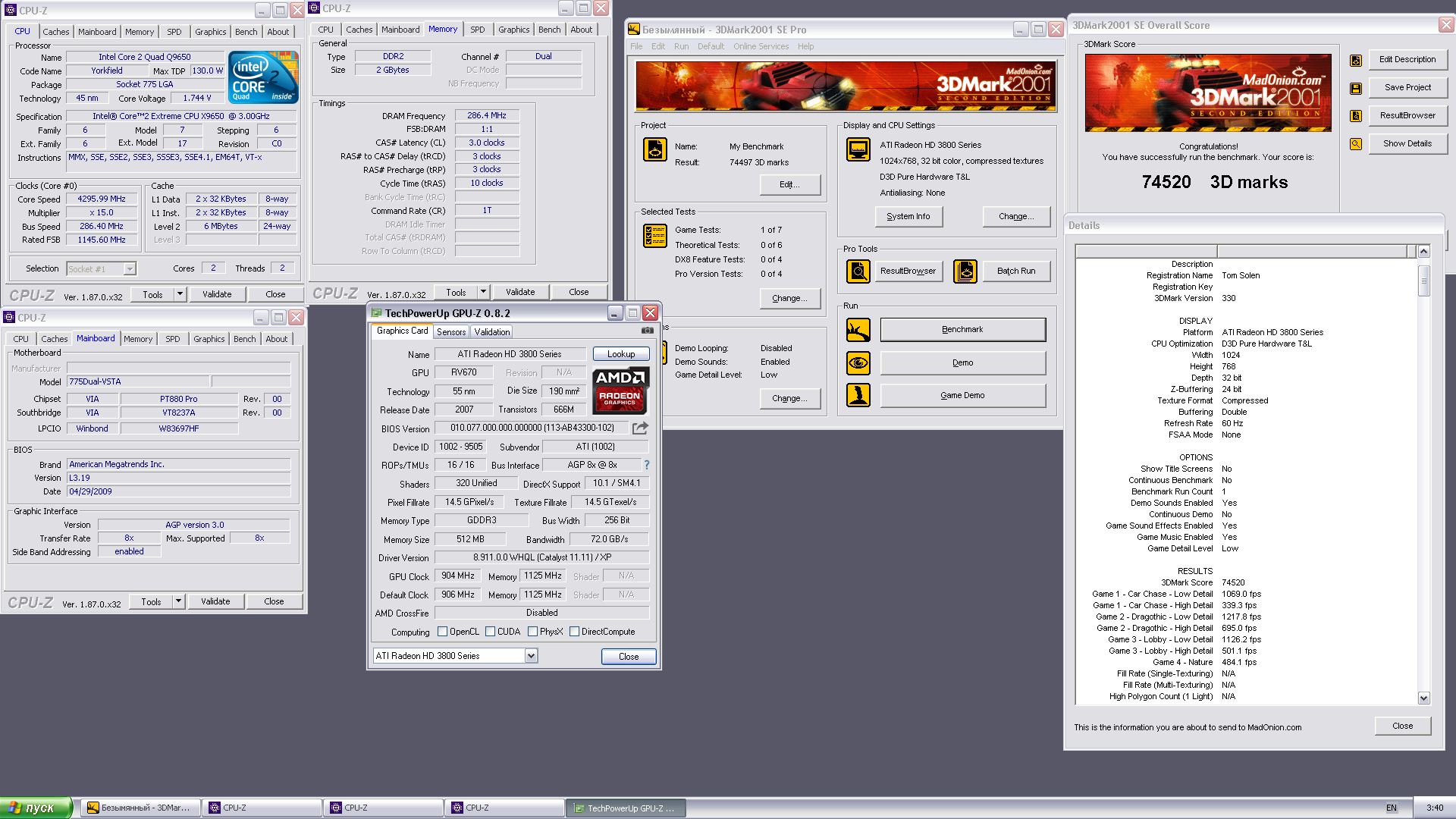Click the Show Details magnifier icon
The image size is (1456, 819).
[x=1356, y=144]
